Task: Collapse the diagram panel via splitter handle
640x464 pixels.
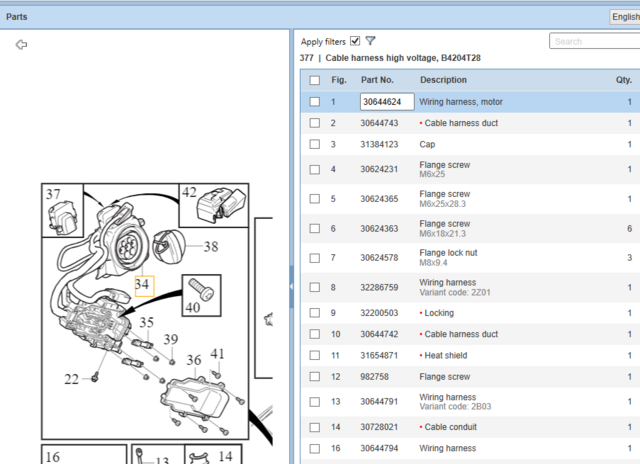Action: pyautogui.click(x=291, y=287)
